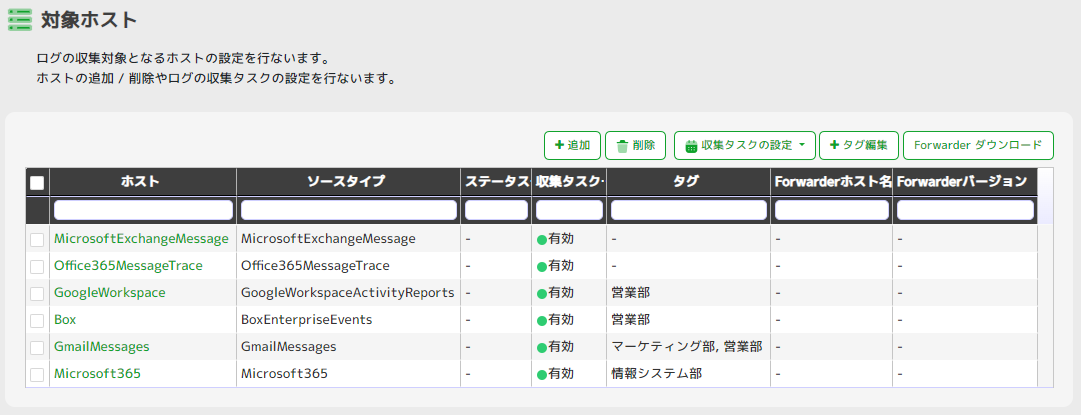This screenshot has width=1081, height=415.
Task: Open the GmailMessages host link
Action: click(101, 347)
